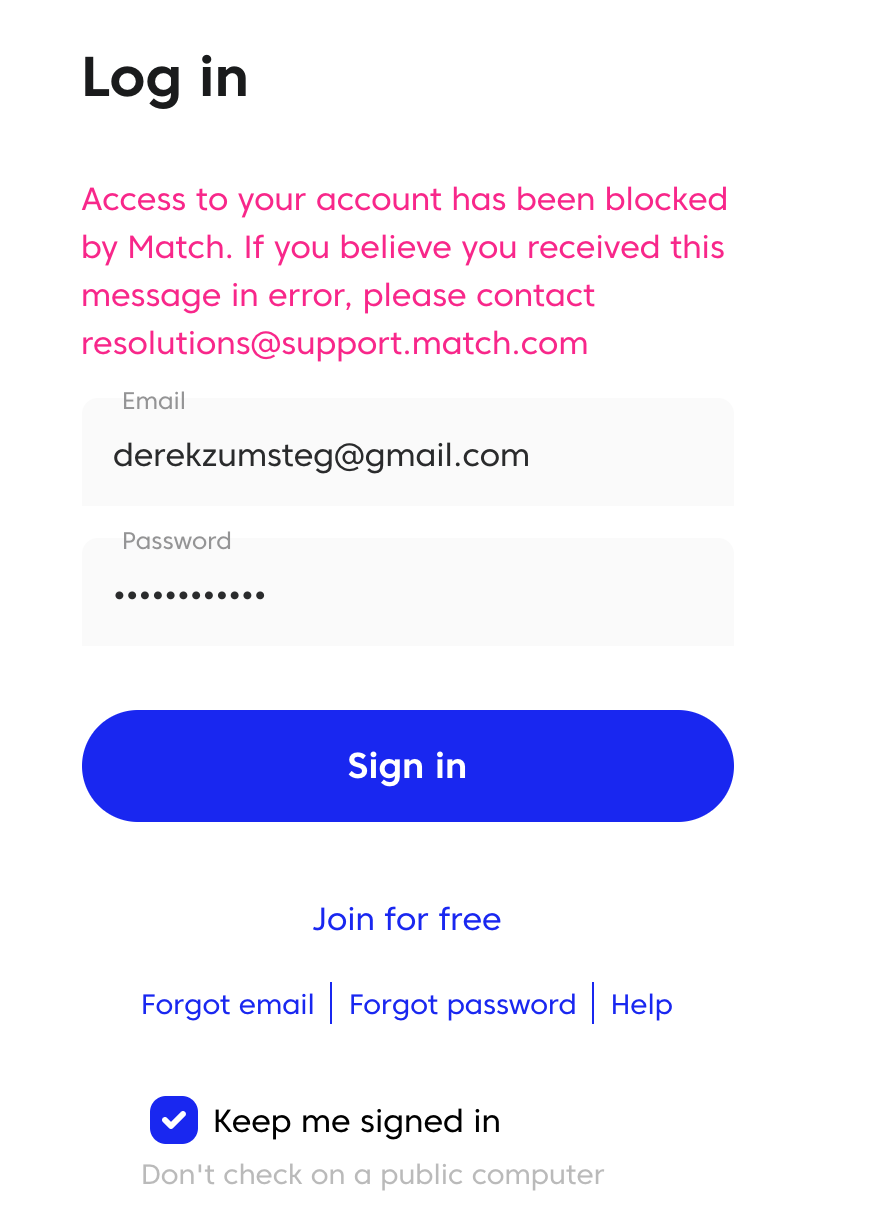Screen dimensions: 890x1232
Task: Select the Forgot email link
Action: point(228,1004)
